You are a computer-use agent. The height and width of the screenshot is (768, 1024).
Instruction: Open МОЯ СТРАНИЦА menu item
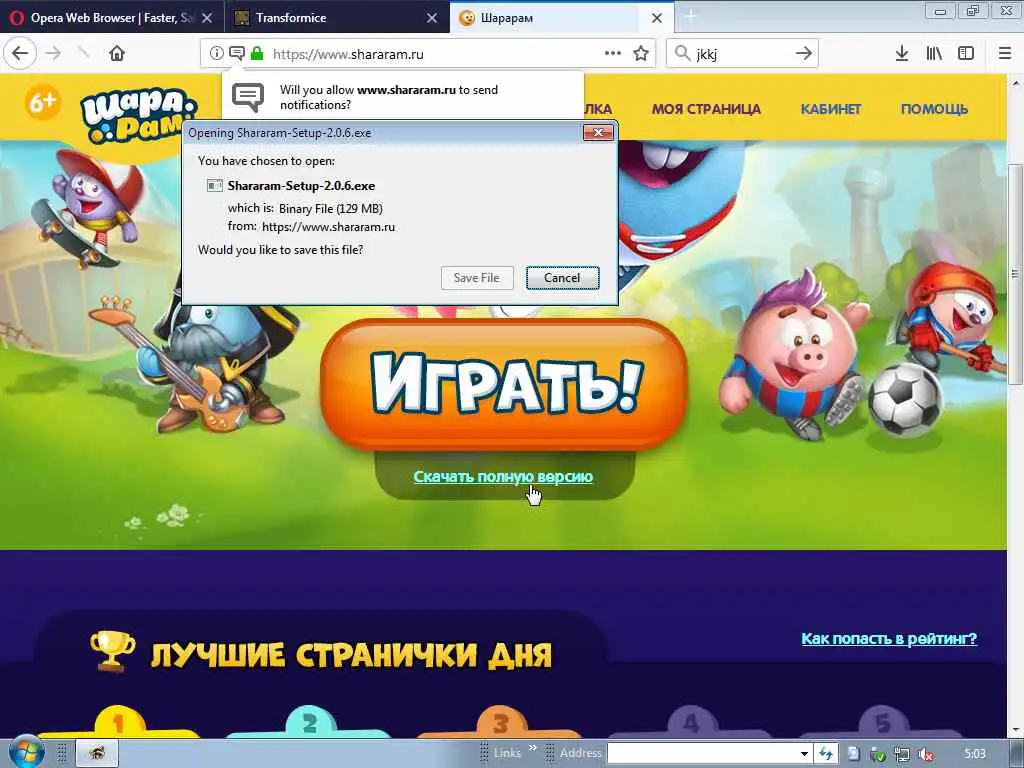pyautogui.click(x=706, y=109)
